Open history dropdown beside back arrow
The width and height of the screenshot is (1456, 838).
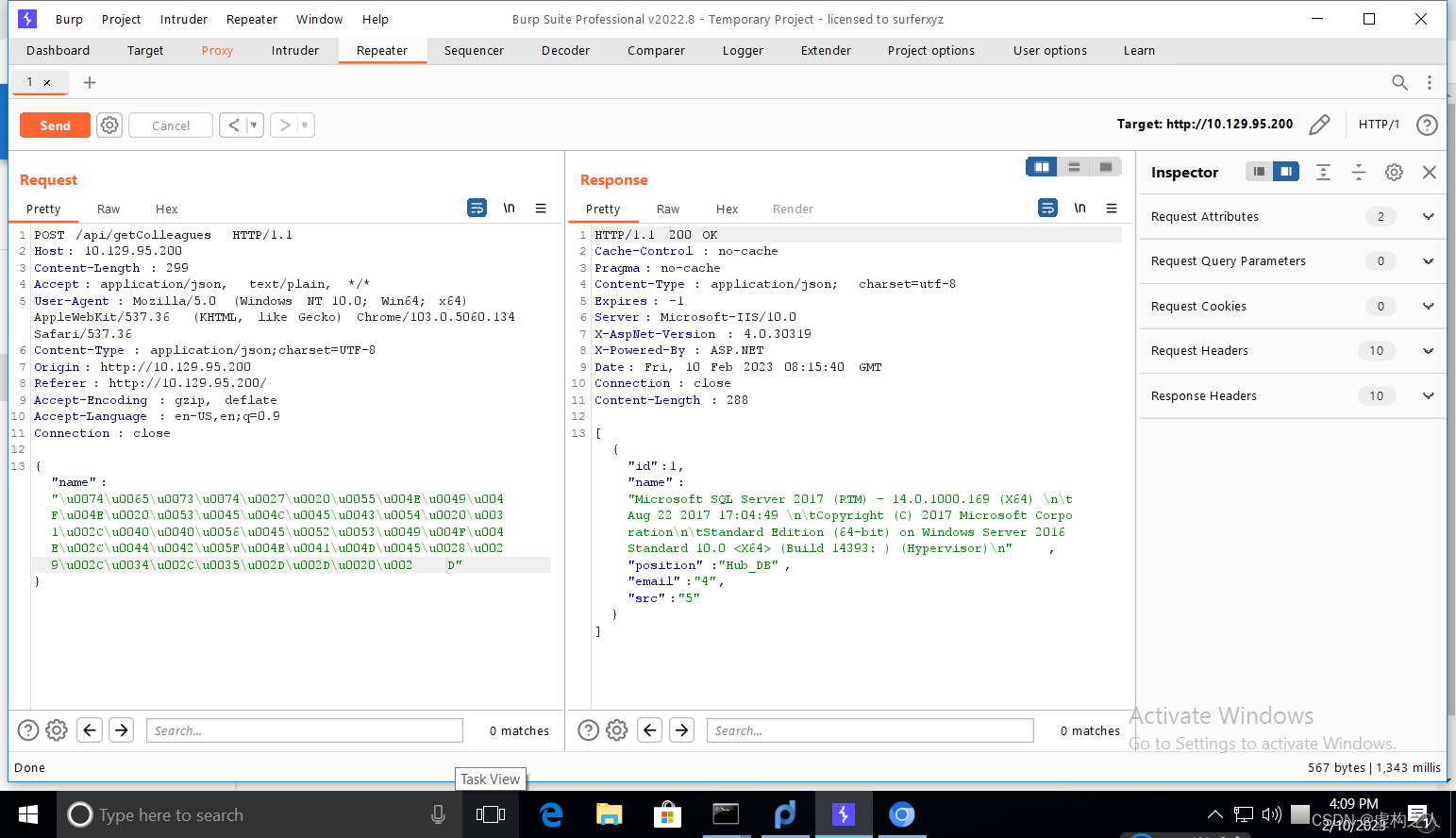254,126
